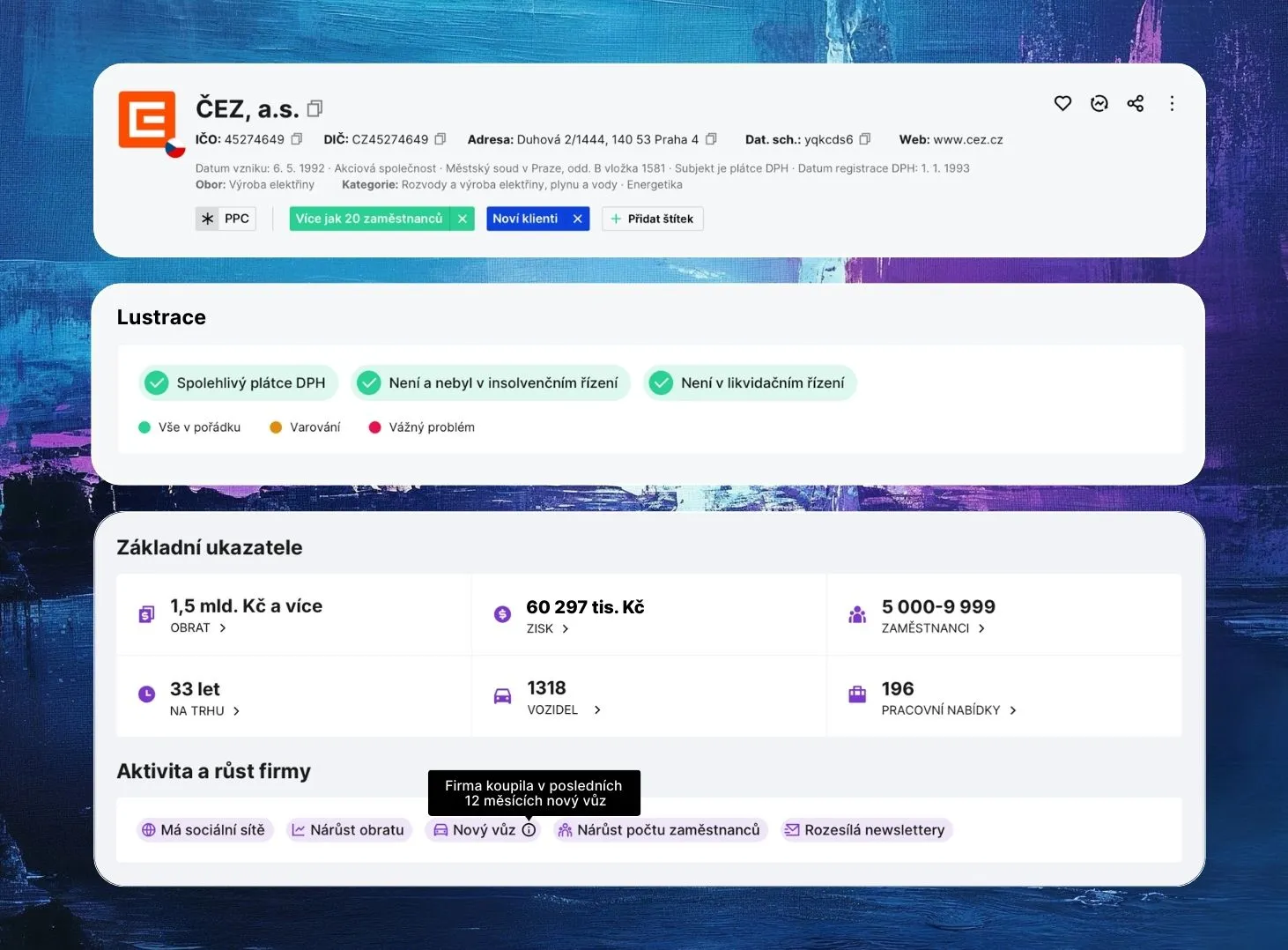Click the coin icon next to ZISK

502,614
